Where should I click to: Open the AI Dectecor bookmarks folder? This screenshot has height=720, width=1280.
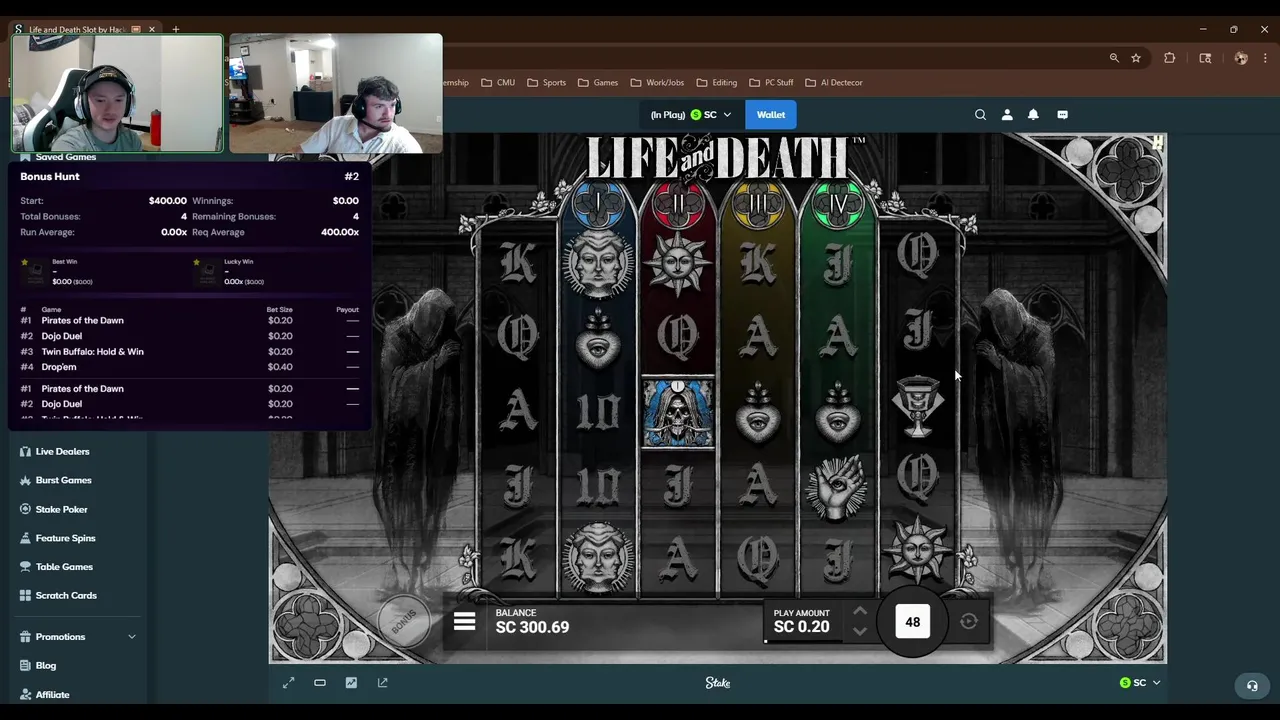tap(834, 83)
